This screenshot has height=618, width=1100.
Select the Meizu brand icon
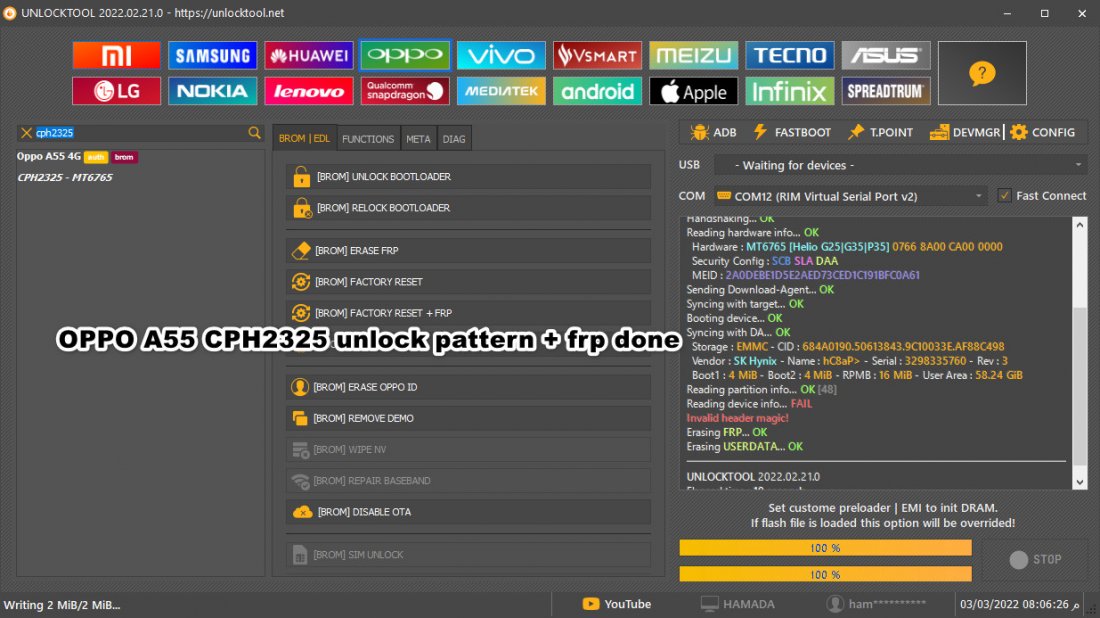[693, 55]
